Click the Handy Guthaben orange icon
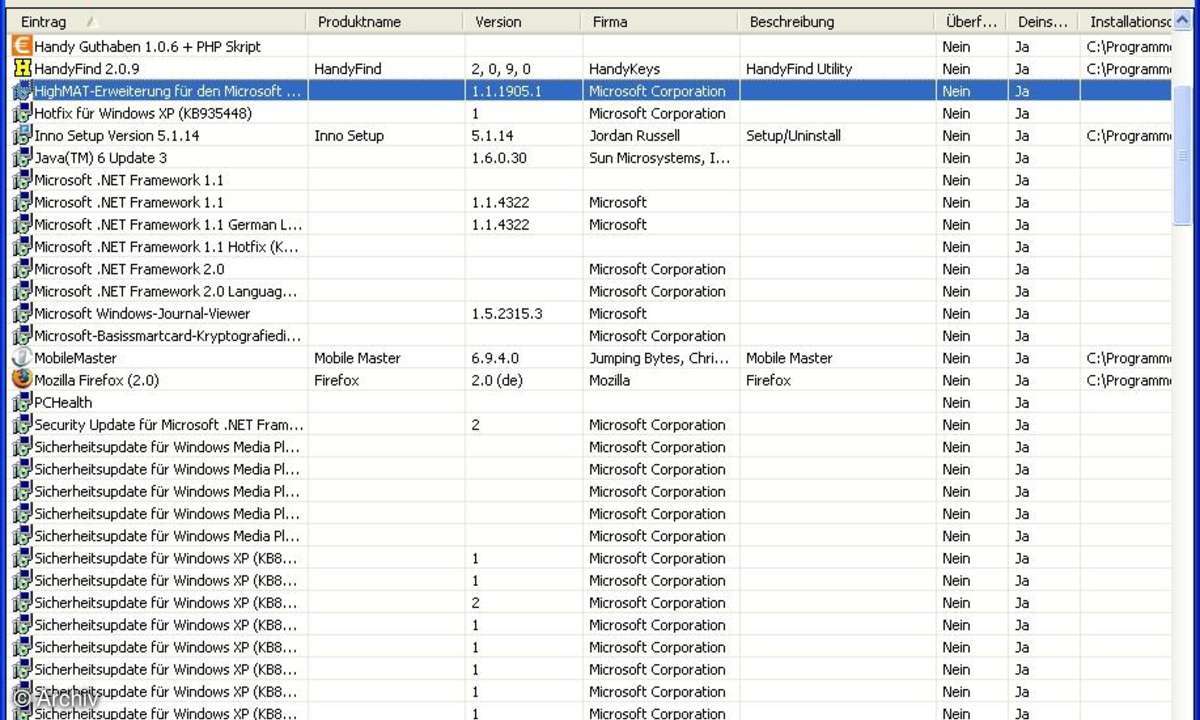 tap(21, 46)
